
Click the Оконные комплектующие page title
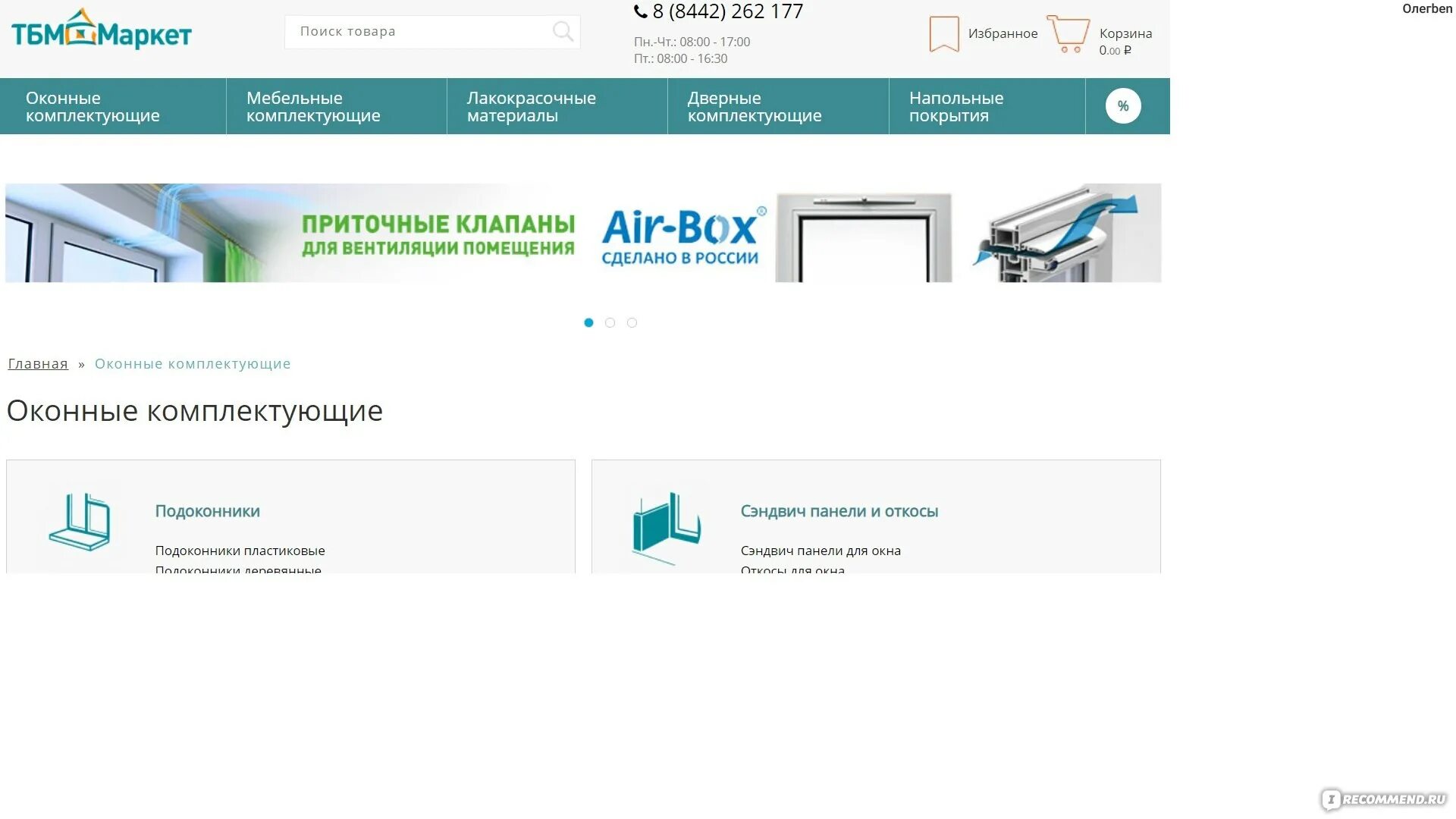pos(195,411)
